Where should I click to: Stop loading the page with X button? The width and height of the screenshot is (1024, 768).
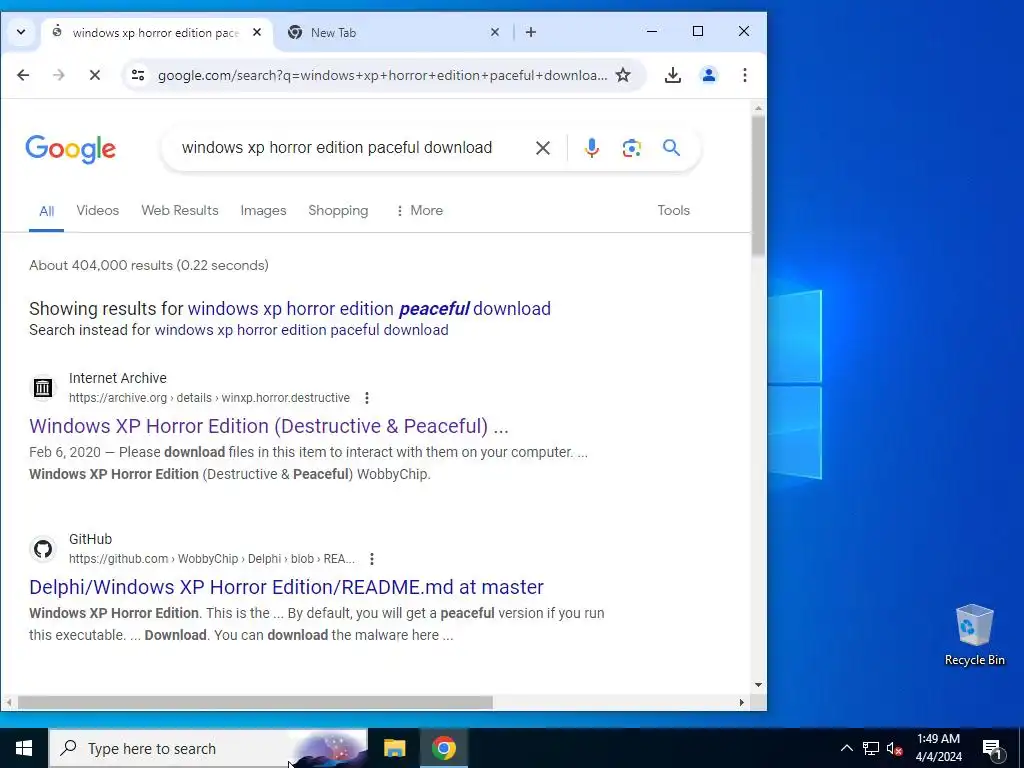[95, 75]
